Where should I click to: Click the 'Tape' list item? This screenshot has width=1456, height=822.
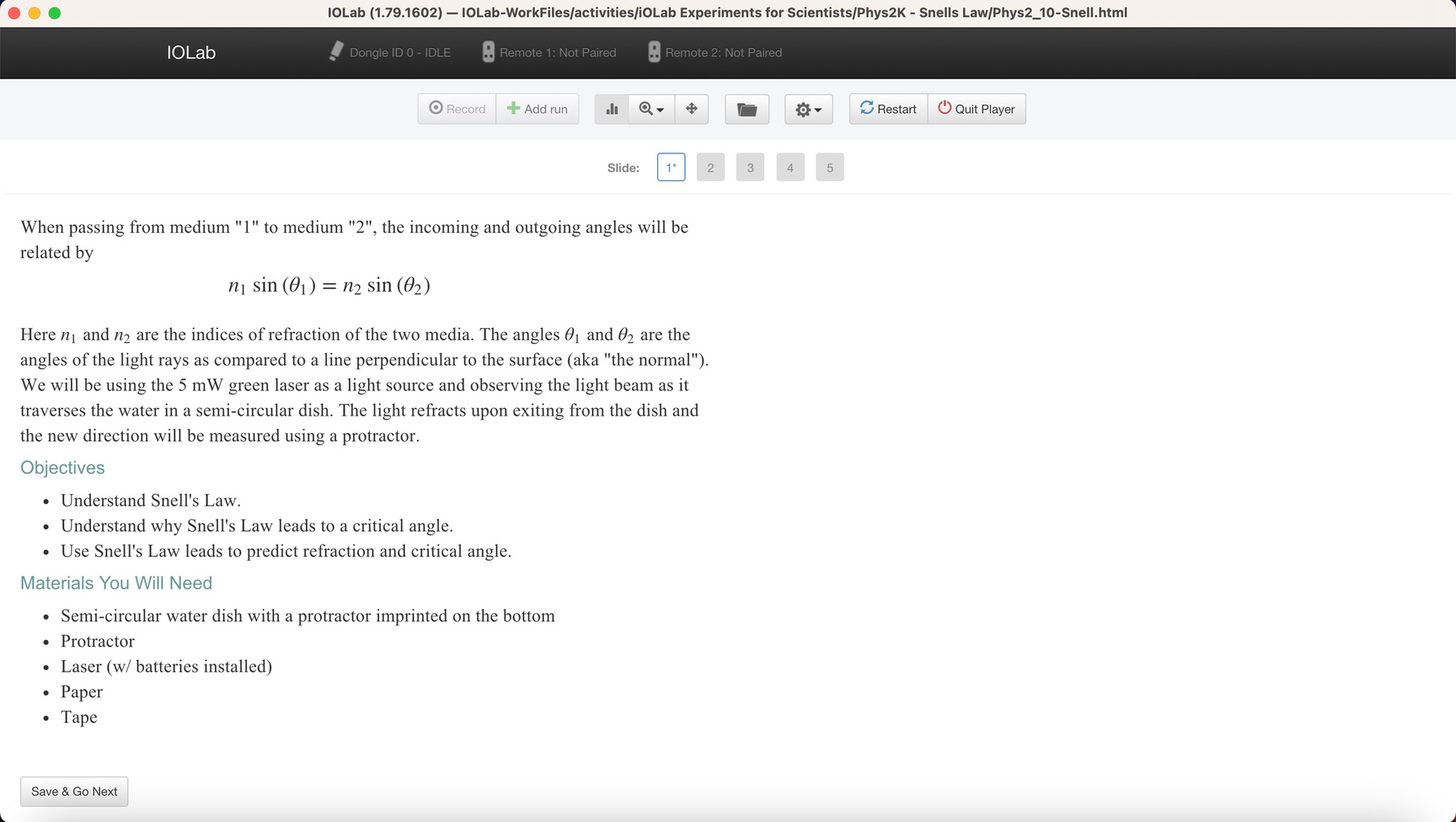79,717
